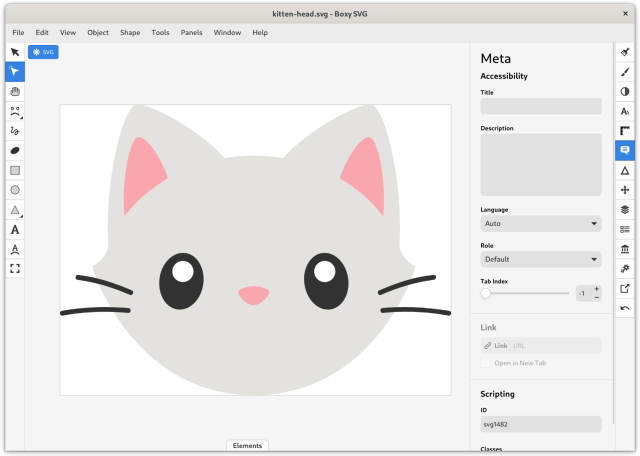The image size is (640, 456).
Task: Open the Panels menu
Action: (x=191, y=32)
